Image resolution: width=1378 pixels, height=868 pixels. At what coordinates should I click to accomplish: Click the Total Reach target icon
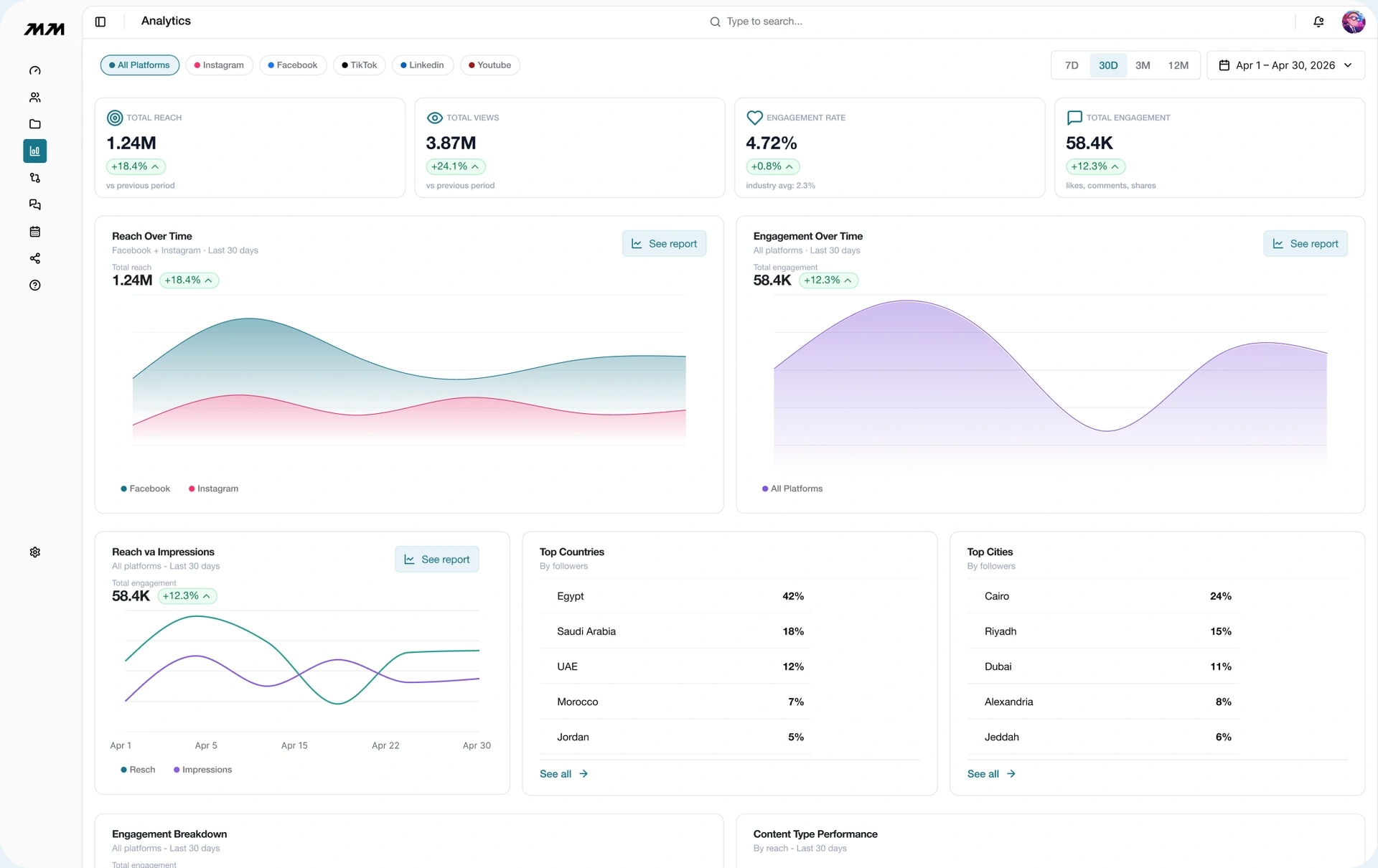[x=114, y=118]
